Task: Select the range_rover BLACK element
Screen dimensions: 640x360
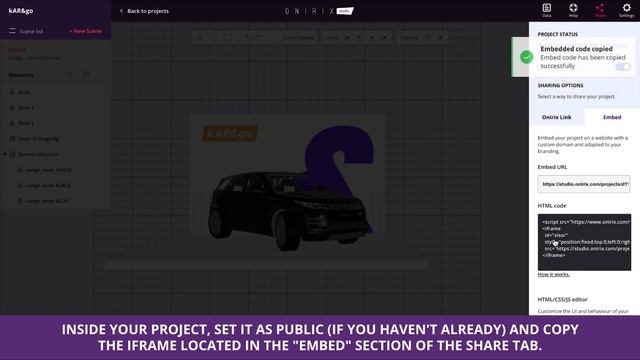Action: tap(48, 185)
